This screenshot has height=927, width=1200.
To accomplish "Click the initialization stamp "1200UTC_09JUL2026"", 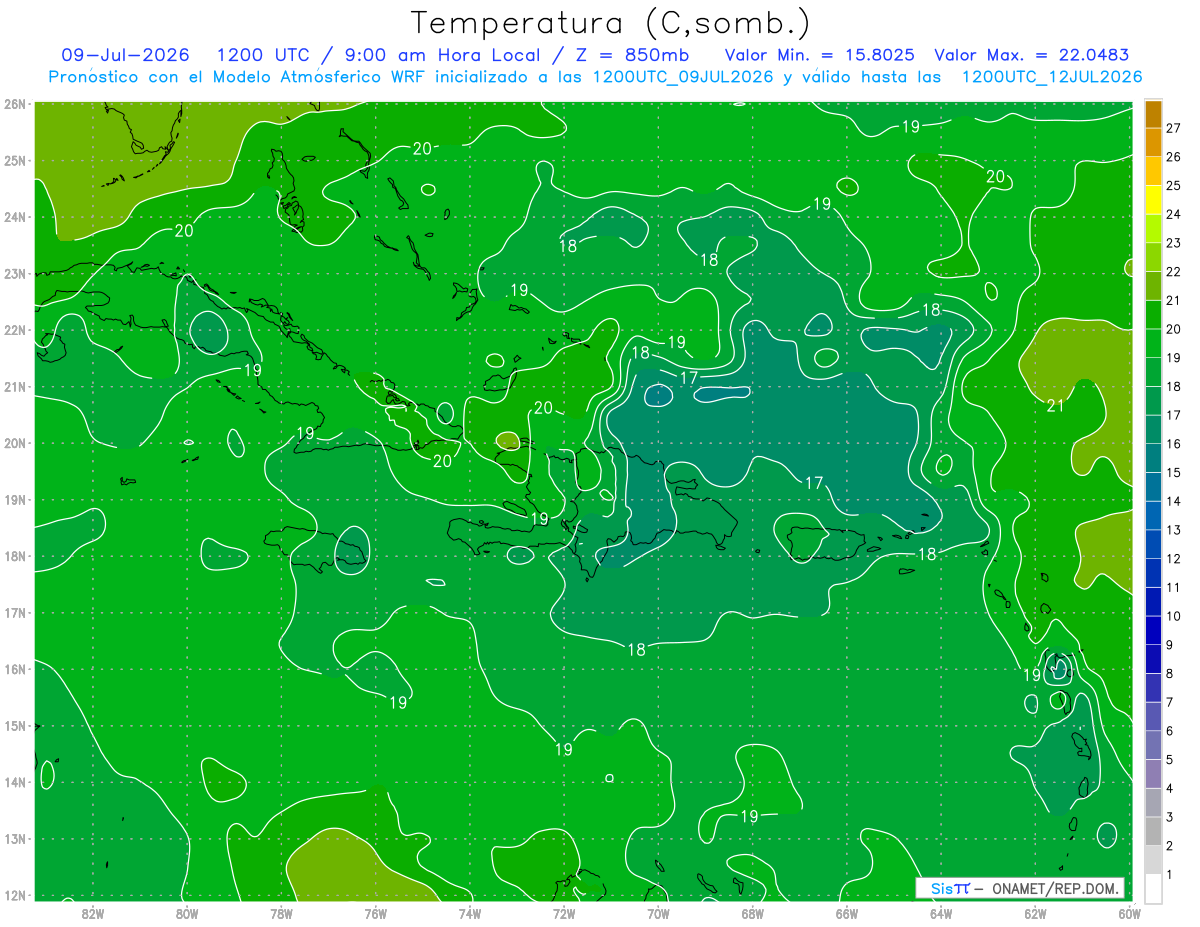I will pos(683,77).
